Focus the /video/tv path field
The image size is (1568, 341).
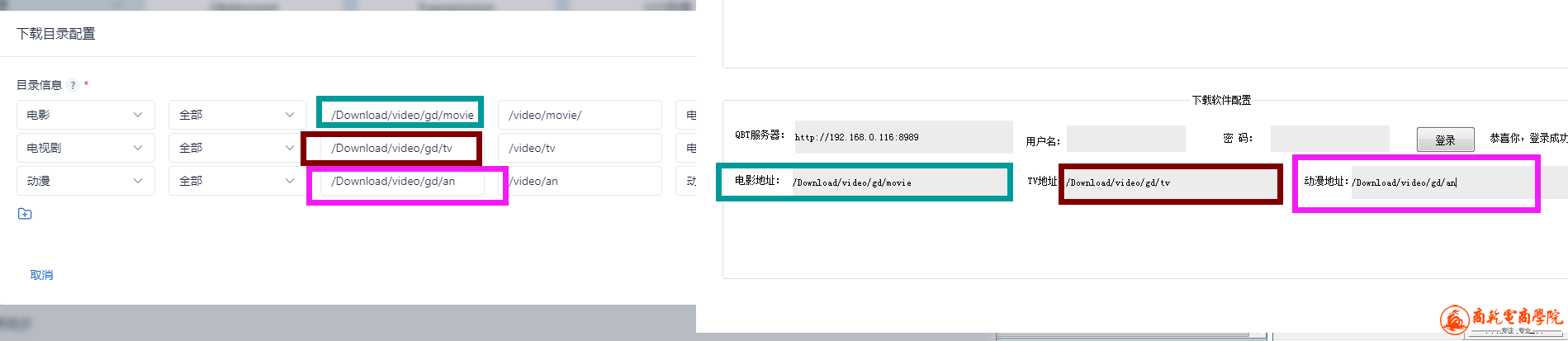[x=579, y=148]
